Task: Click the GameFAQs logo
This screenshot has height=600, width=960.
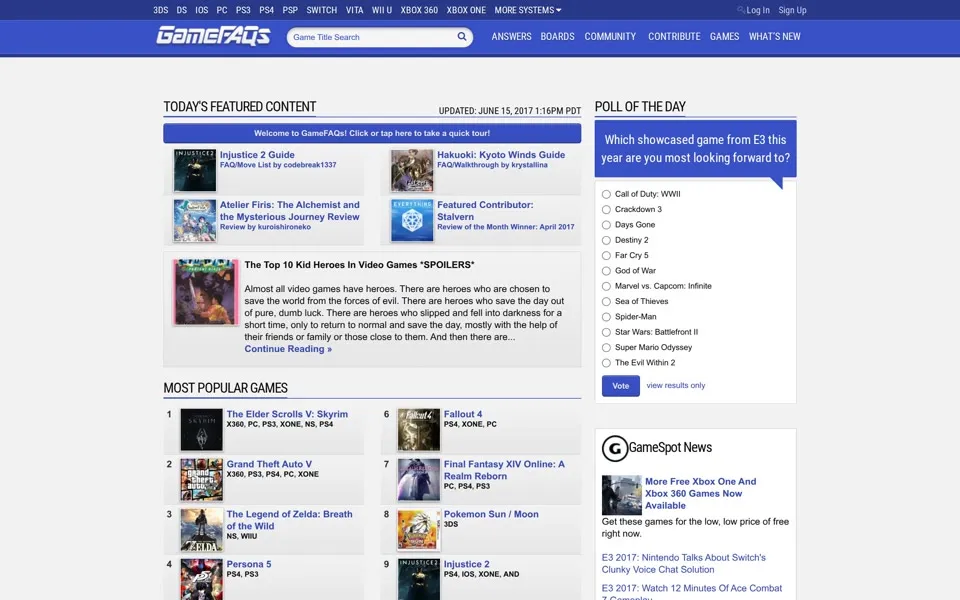Action: [x=213, y=36]
